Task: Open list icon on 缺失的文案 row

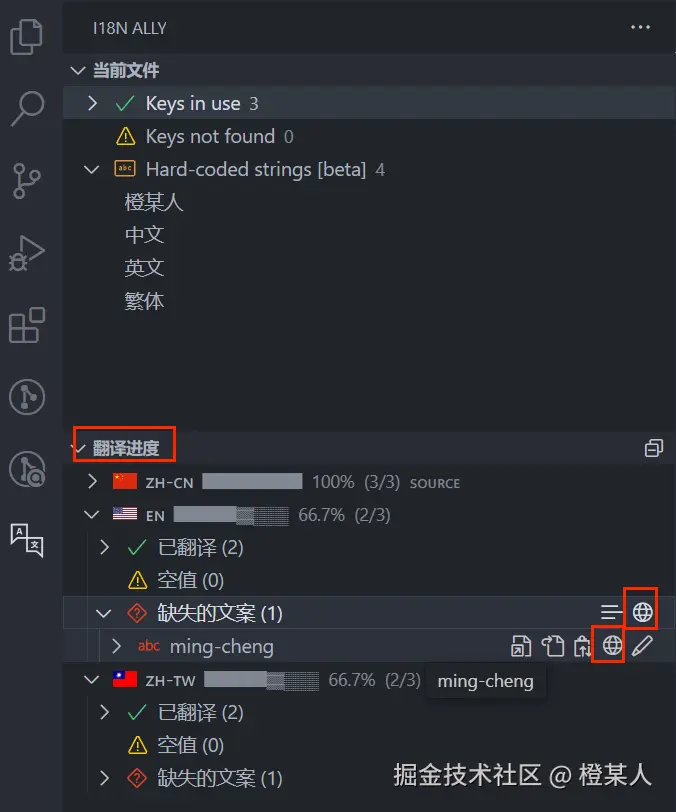Action: tap(611, 612)
